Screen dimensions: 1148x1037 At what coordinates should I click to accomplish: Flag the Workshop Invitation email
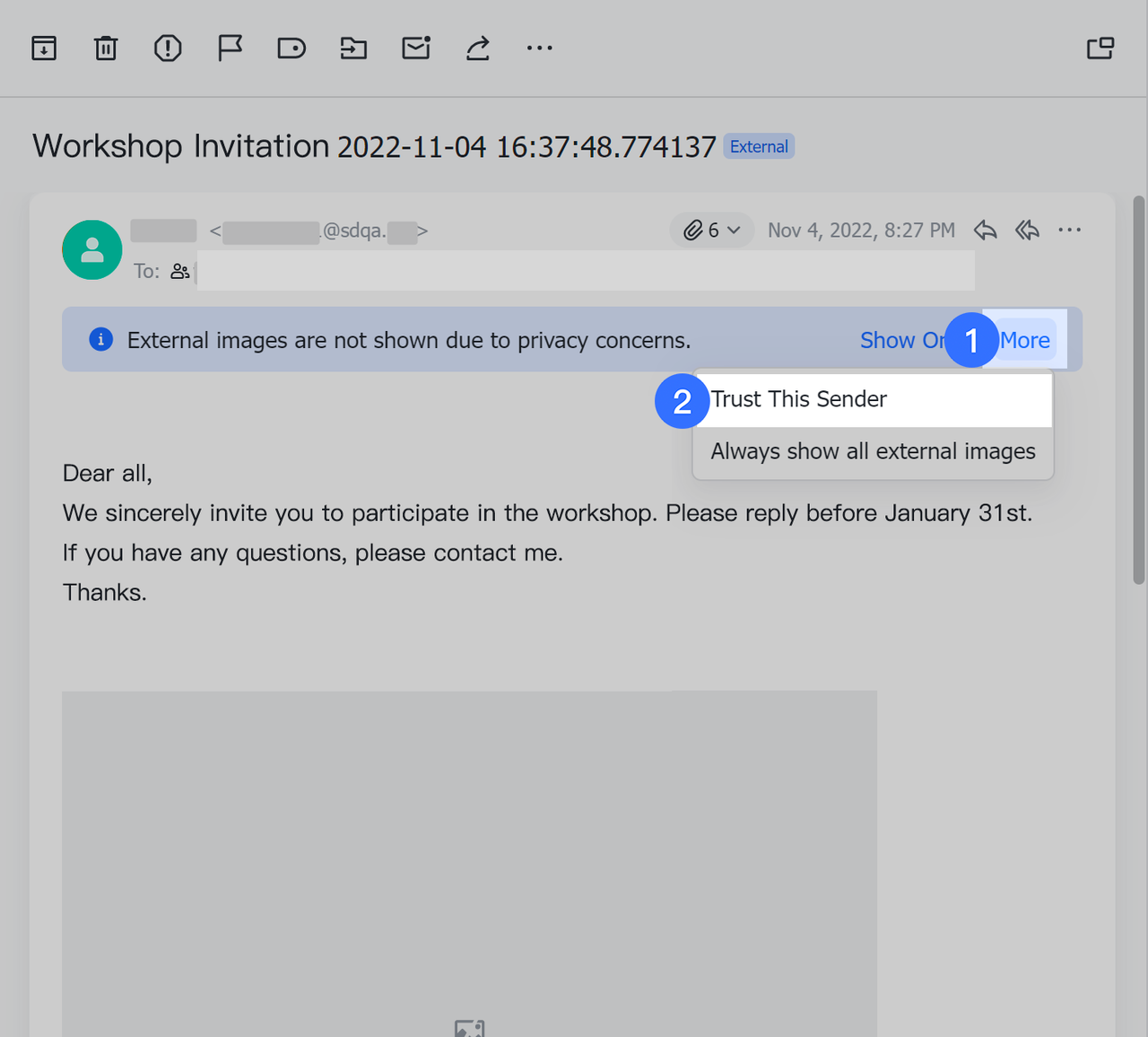click(229, 48)
